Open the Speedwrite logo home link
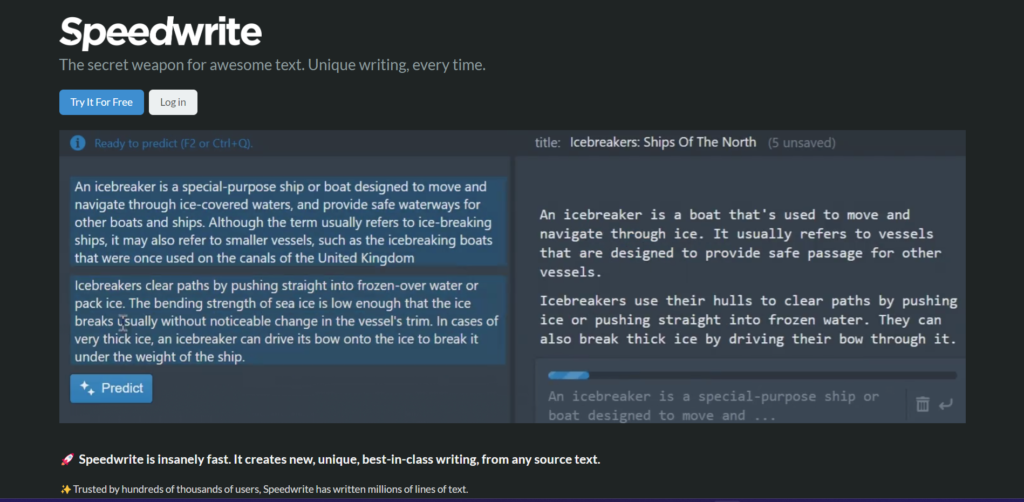This screenshot has height=502, width=1024. pyautogui.click(x=161, y=32)
